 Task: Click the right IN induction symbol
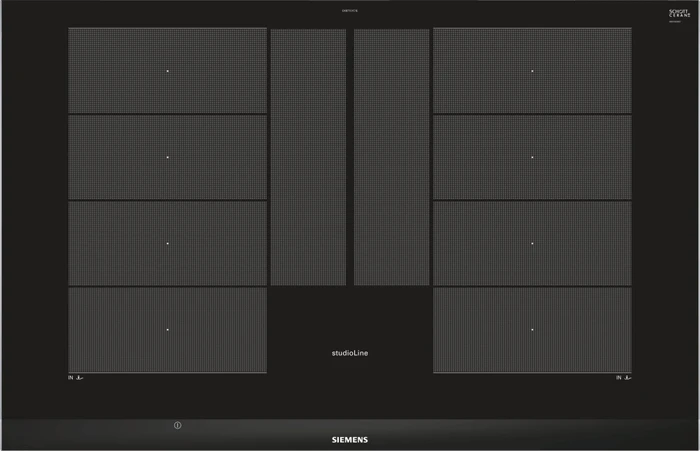click(623, 378)
